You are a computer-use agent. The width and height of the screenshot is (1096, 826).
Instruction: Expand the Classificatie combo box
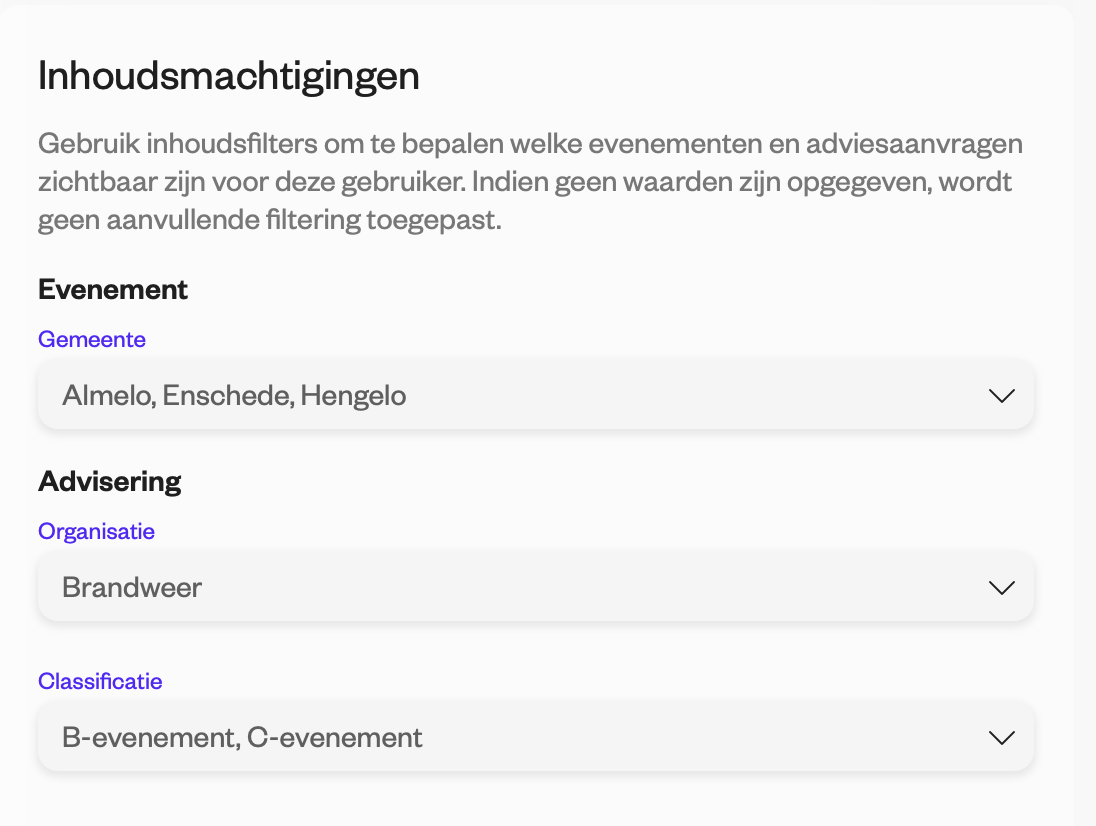coord(535,737)
